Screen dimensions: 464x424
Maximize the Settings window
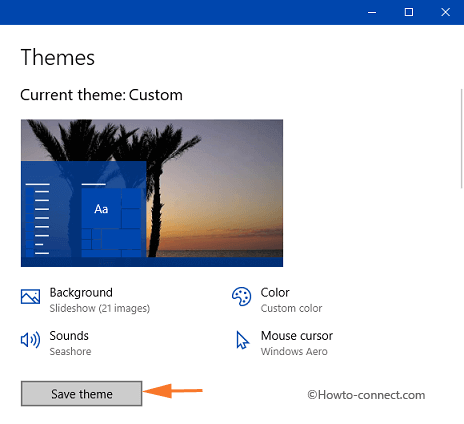409,12
